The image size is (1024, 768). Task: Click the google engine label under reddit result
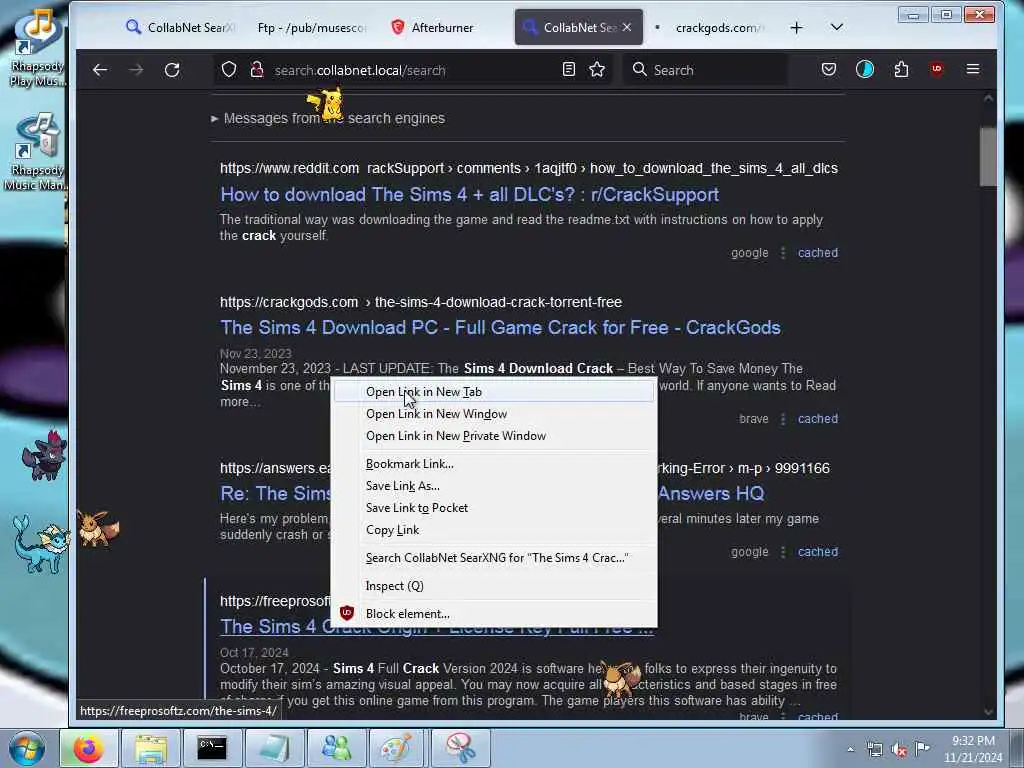(750, 253)
